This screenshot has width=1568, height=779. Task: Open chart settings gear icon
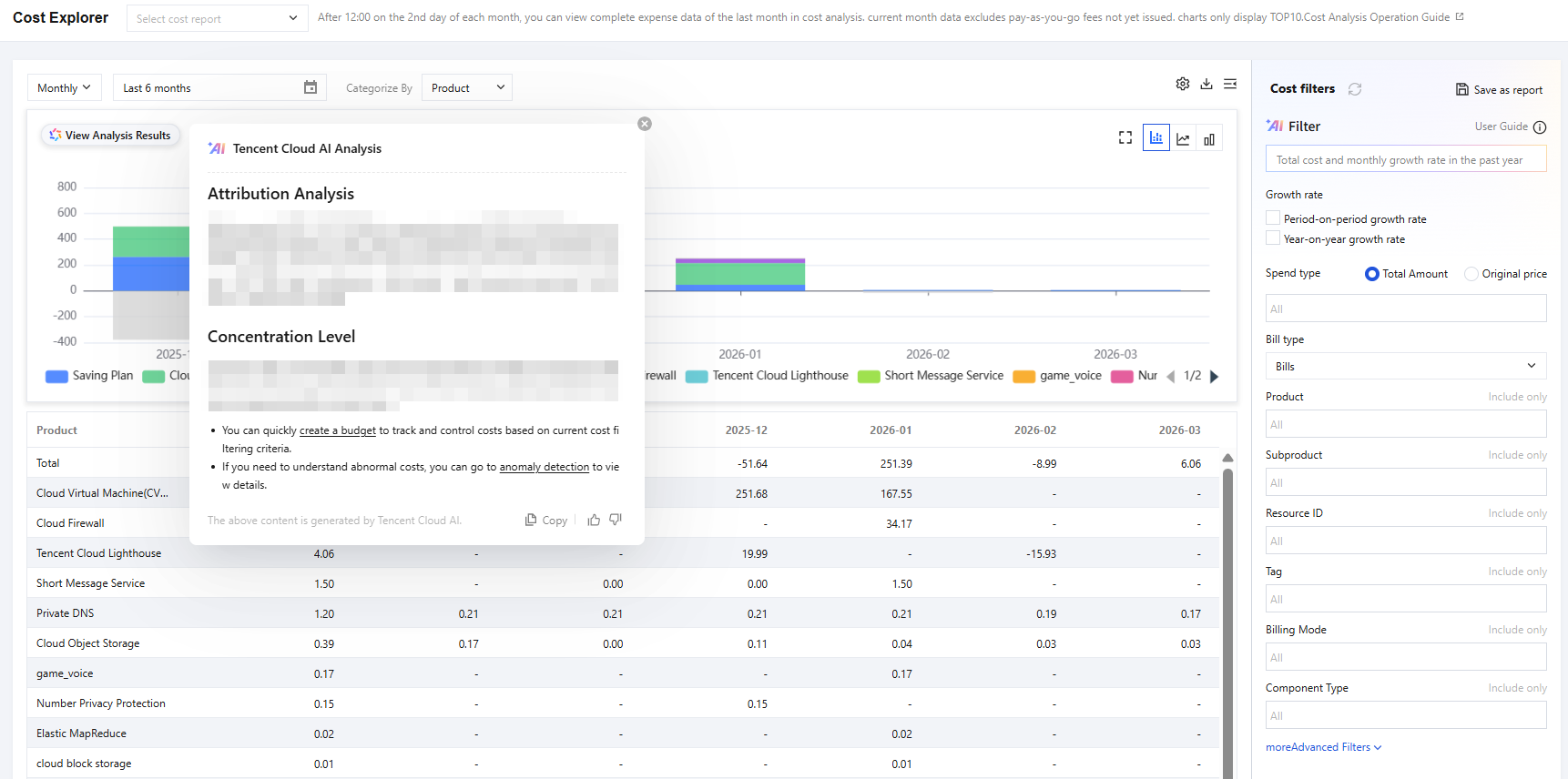[1182, 84]
